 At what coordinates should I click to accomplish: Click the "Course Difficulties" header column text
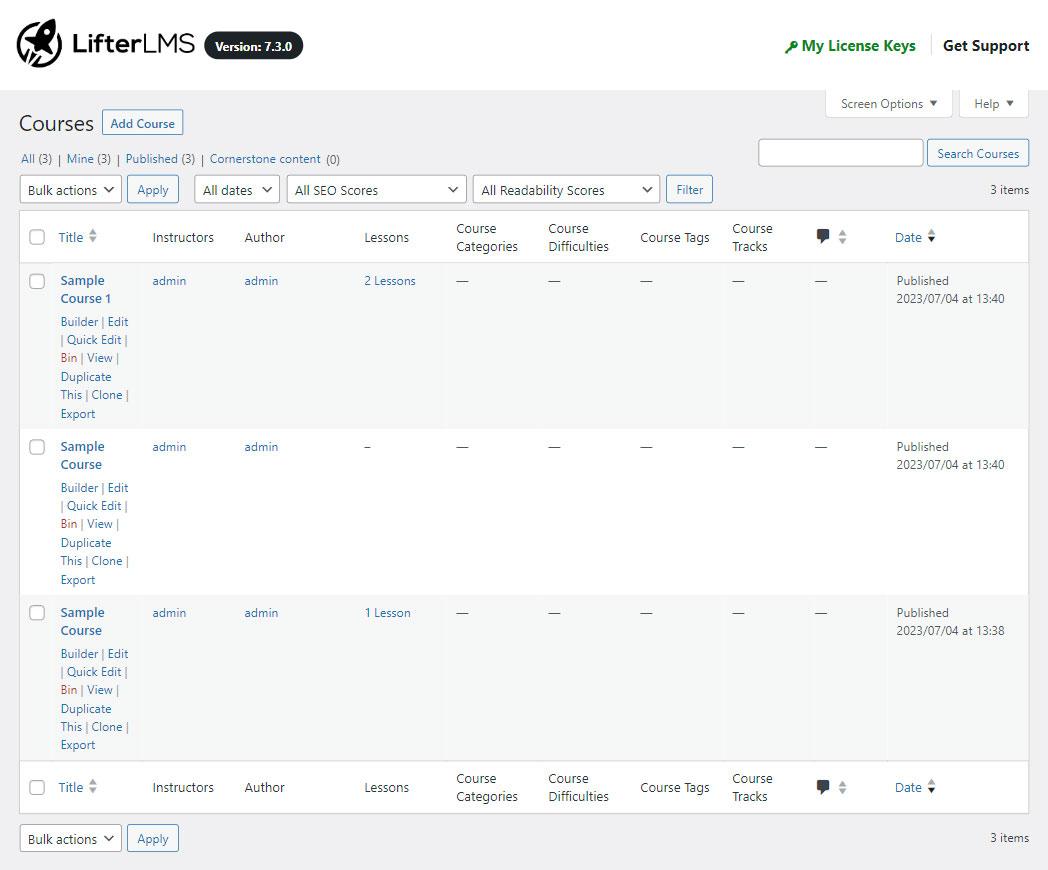click(578, 237)
